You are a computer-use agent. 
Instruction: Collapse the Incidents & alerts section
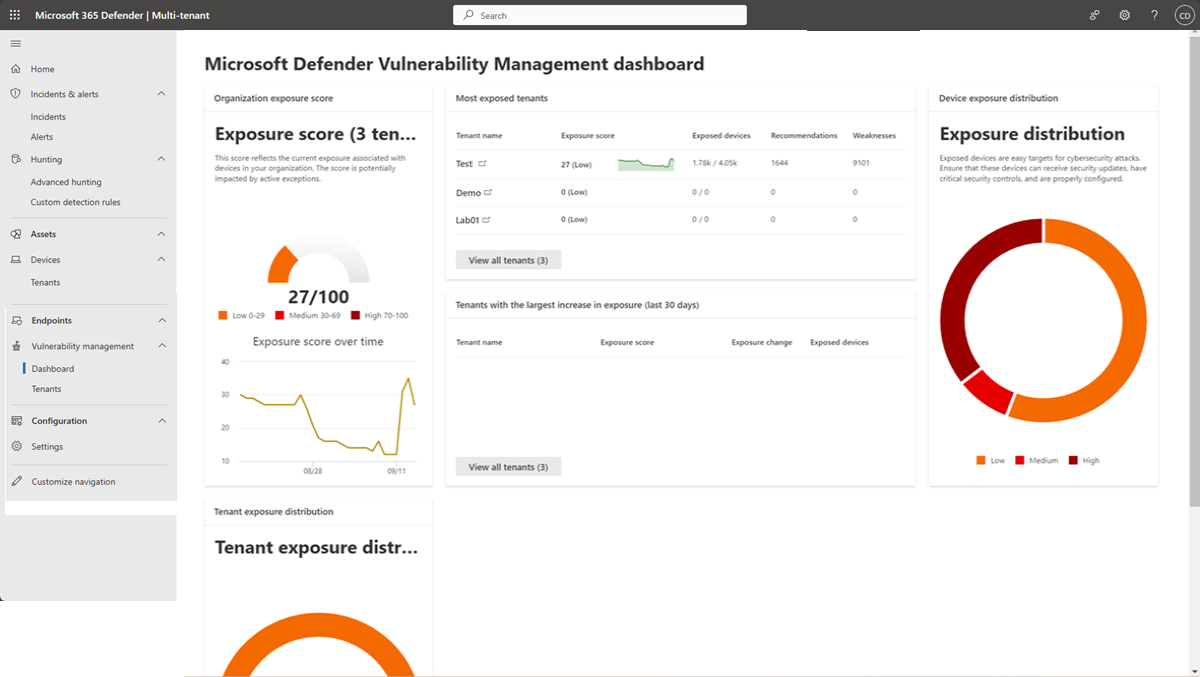(x=161, y=94)
